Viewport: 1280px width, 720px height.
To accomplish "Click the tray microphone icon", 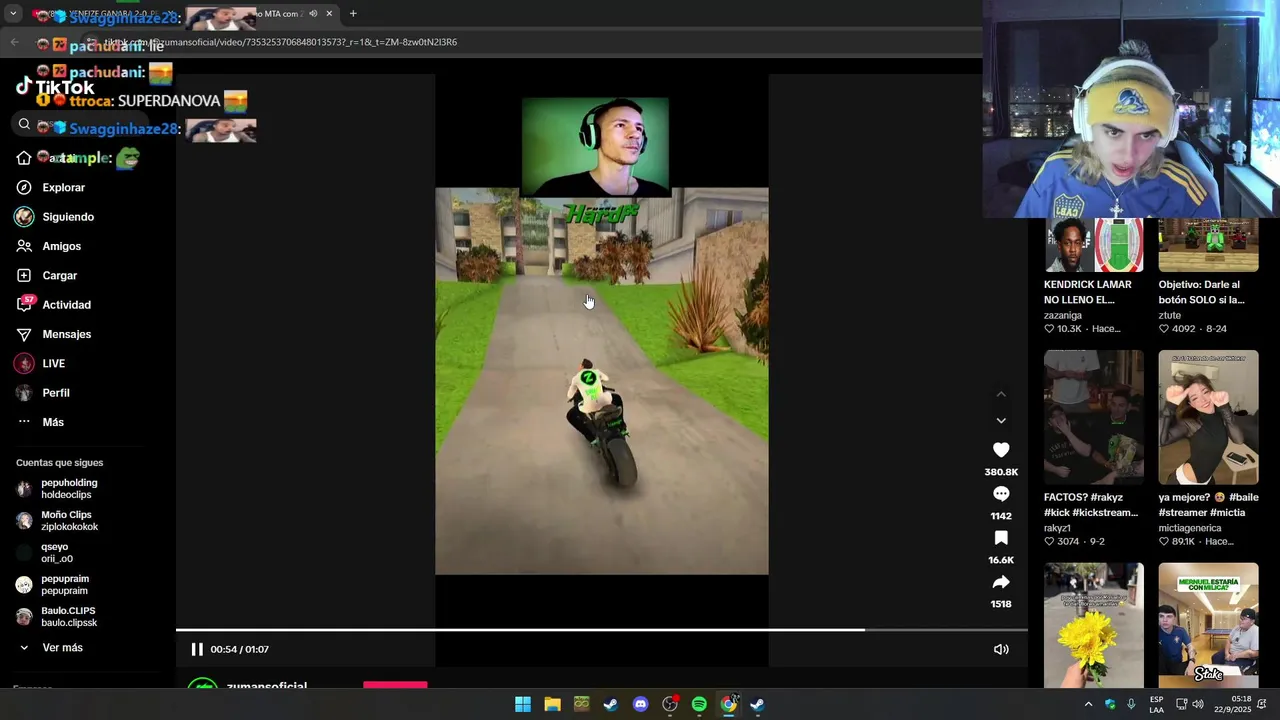I will tap(1131, 704).
